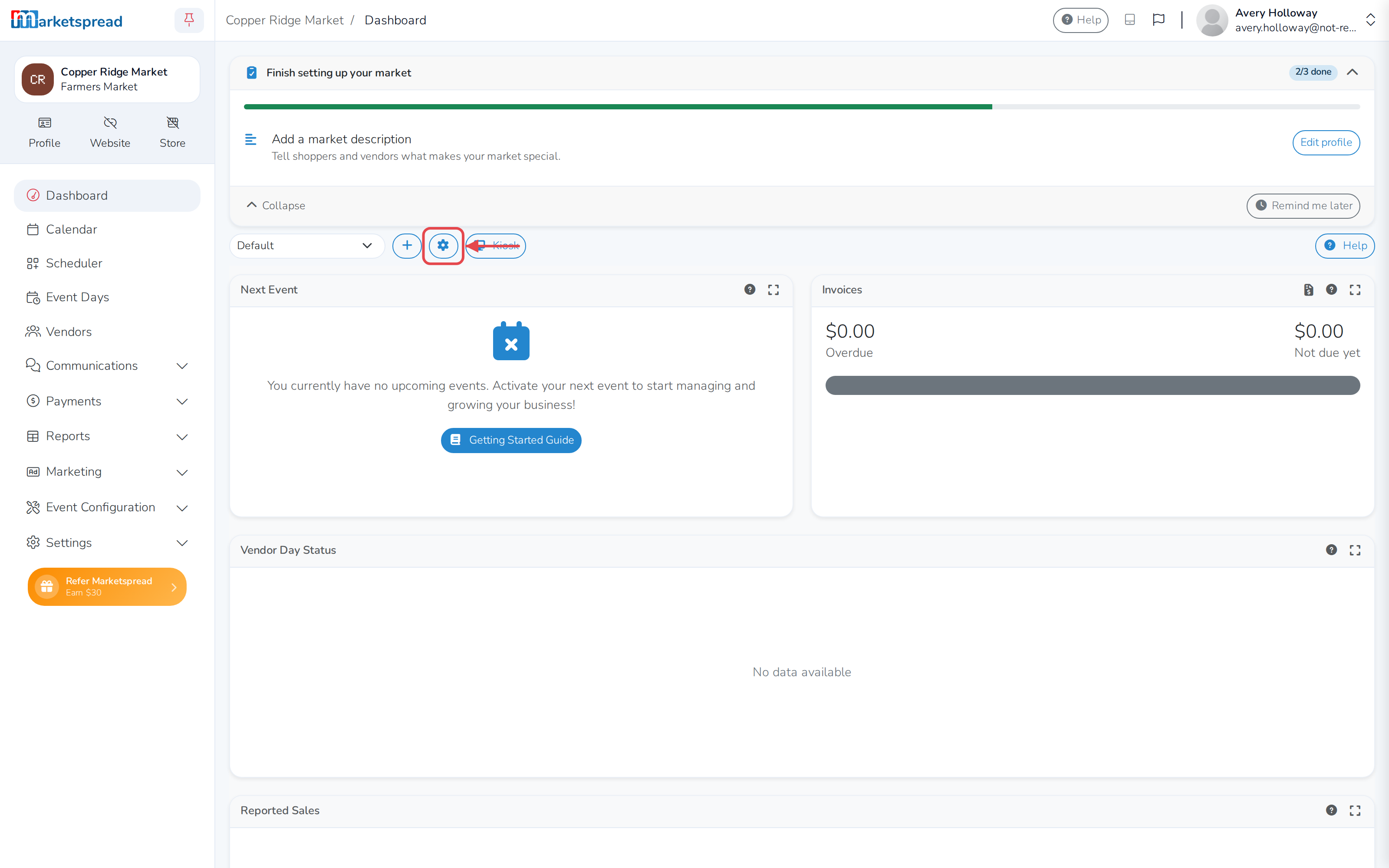Click Copper Ridge Market breadcrumb

(x=284, y=20)
